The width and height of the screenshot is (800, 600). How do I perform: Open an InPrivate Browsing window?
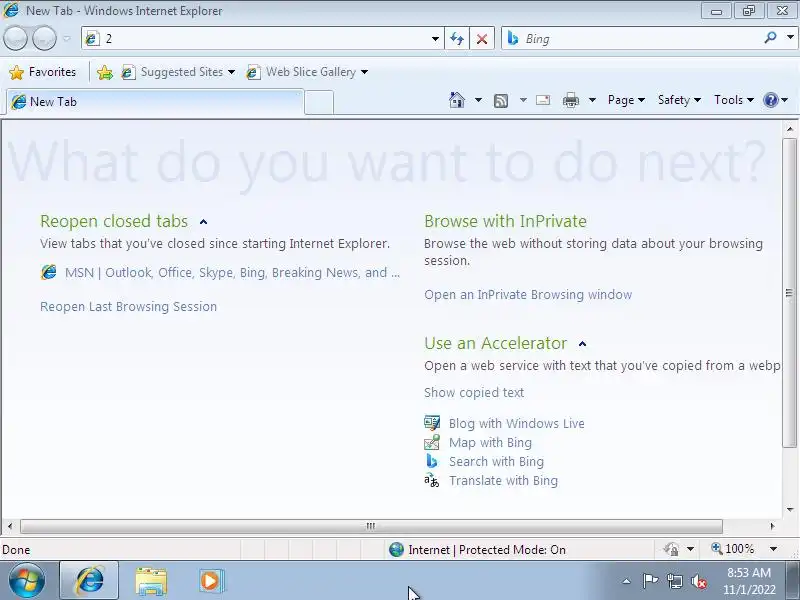point(528,295)
